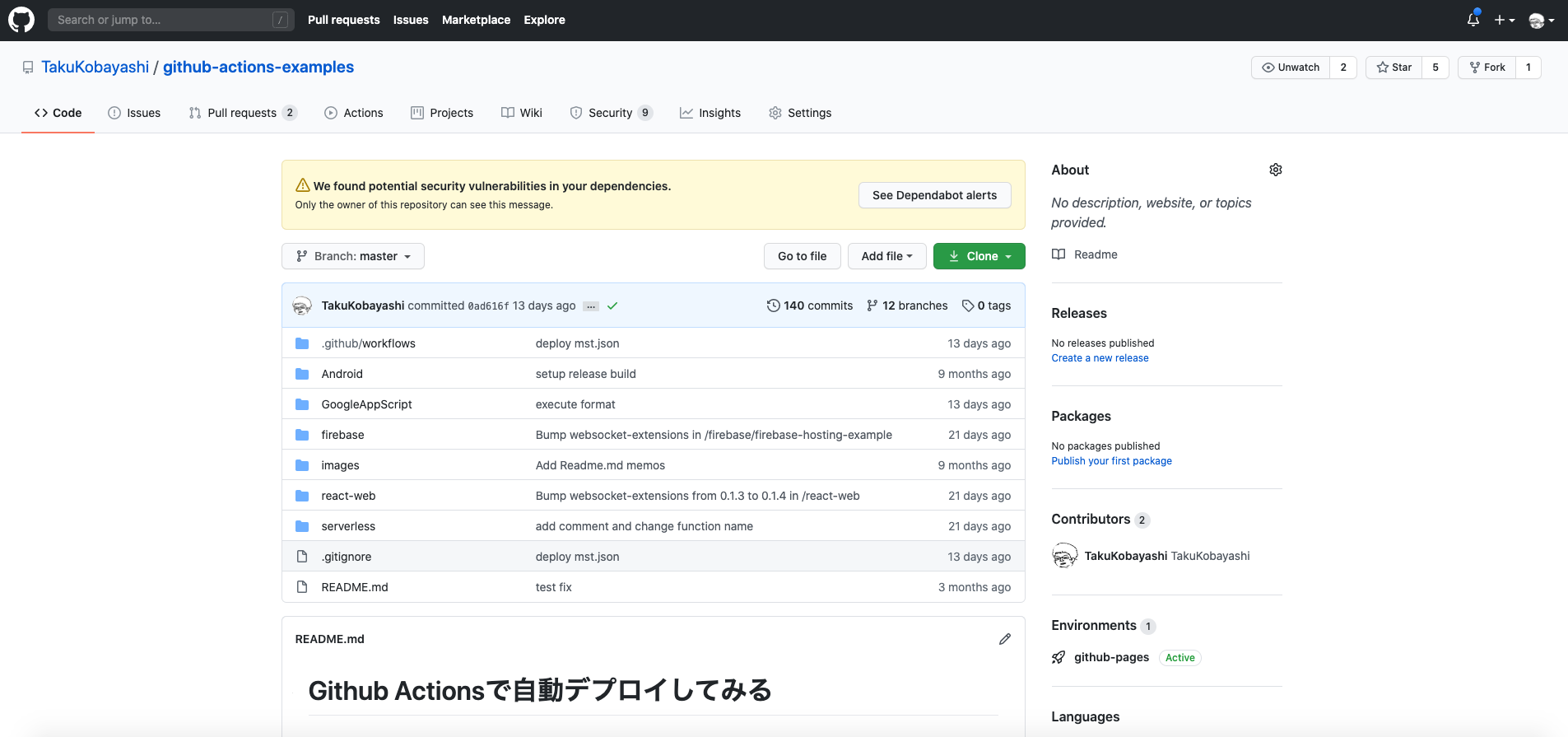
Task: Open the Wiki tab
Action: coord(522,113)
